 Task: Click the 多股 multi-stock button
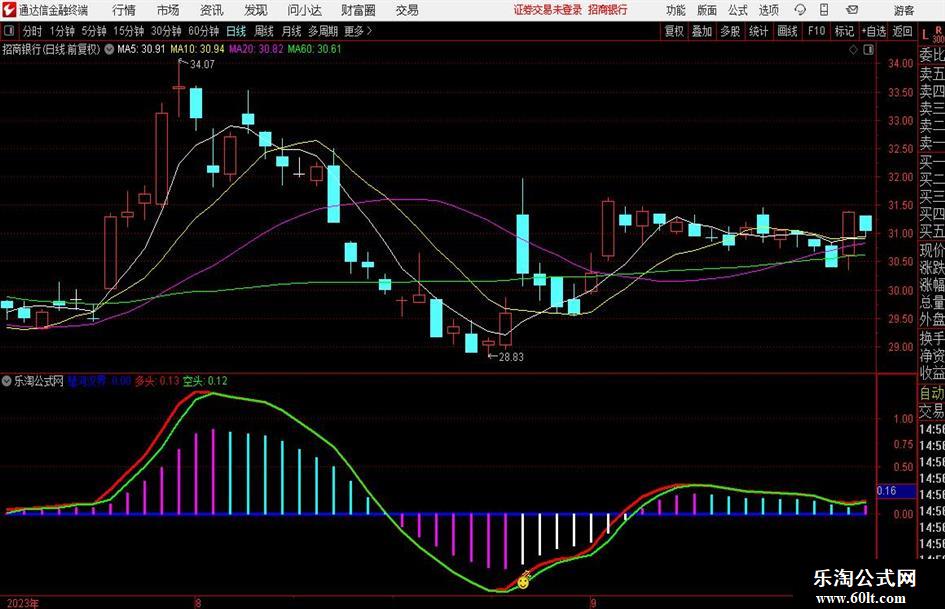(730, 31)
